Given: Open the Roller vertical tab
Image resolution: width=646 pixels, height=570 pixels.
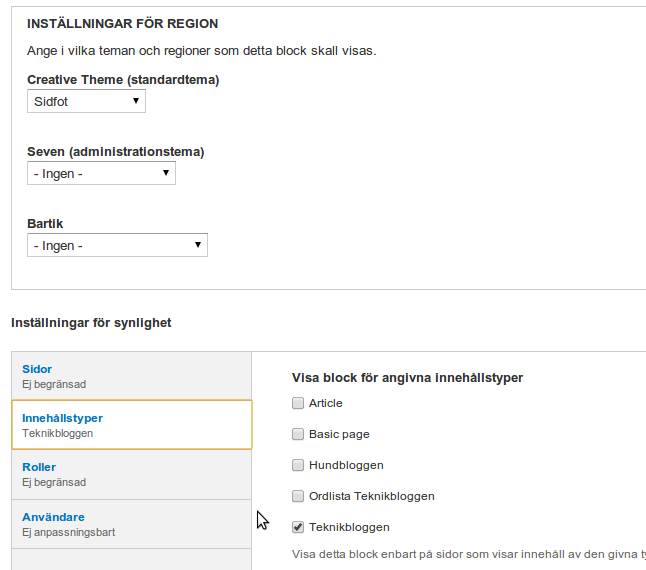Looking at the screenshot, I should click(39, 467).
